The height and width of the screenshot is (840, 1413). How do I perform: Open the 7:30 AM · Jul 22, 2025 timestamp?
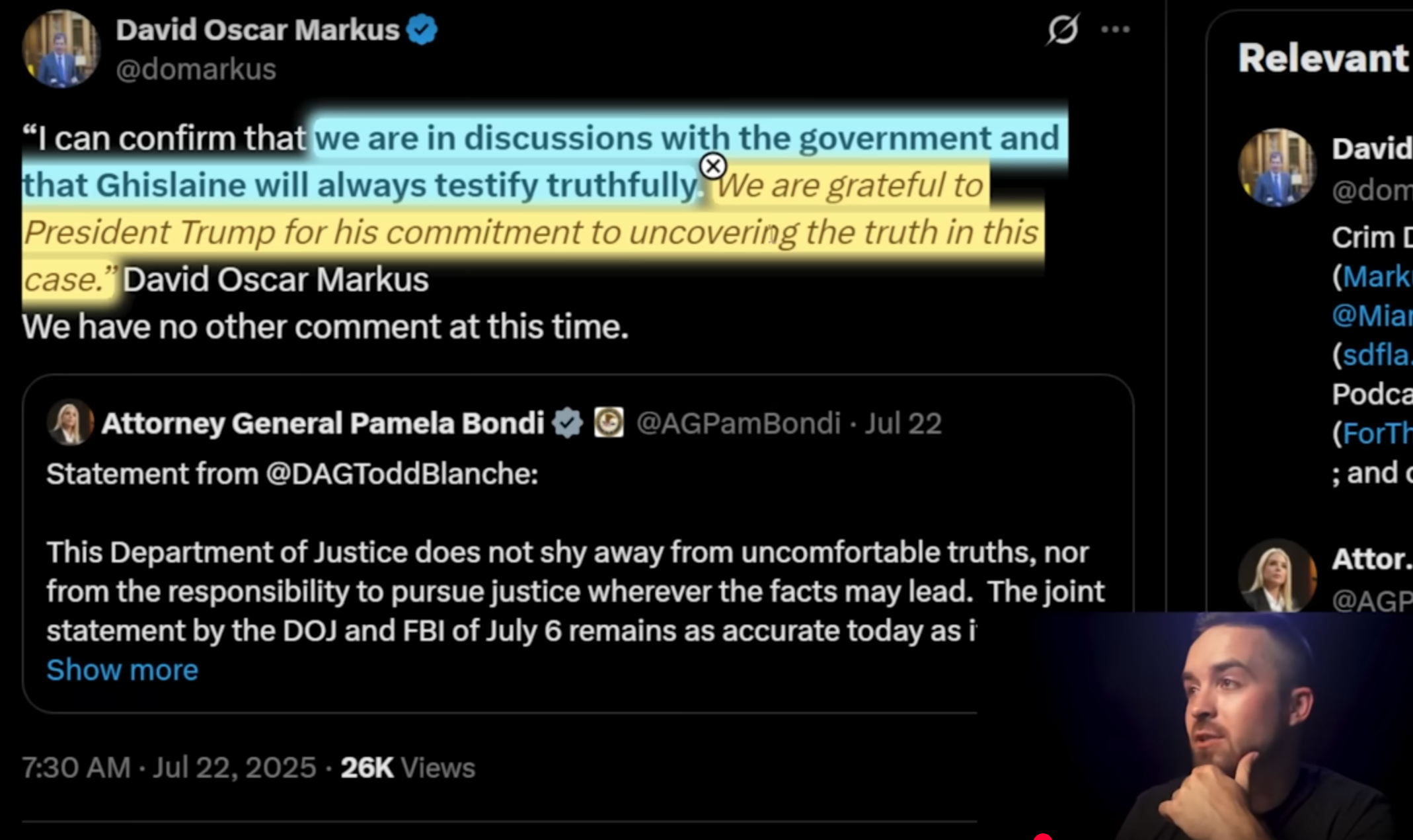point(169,767)
